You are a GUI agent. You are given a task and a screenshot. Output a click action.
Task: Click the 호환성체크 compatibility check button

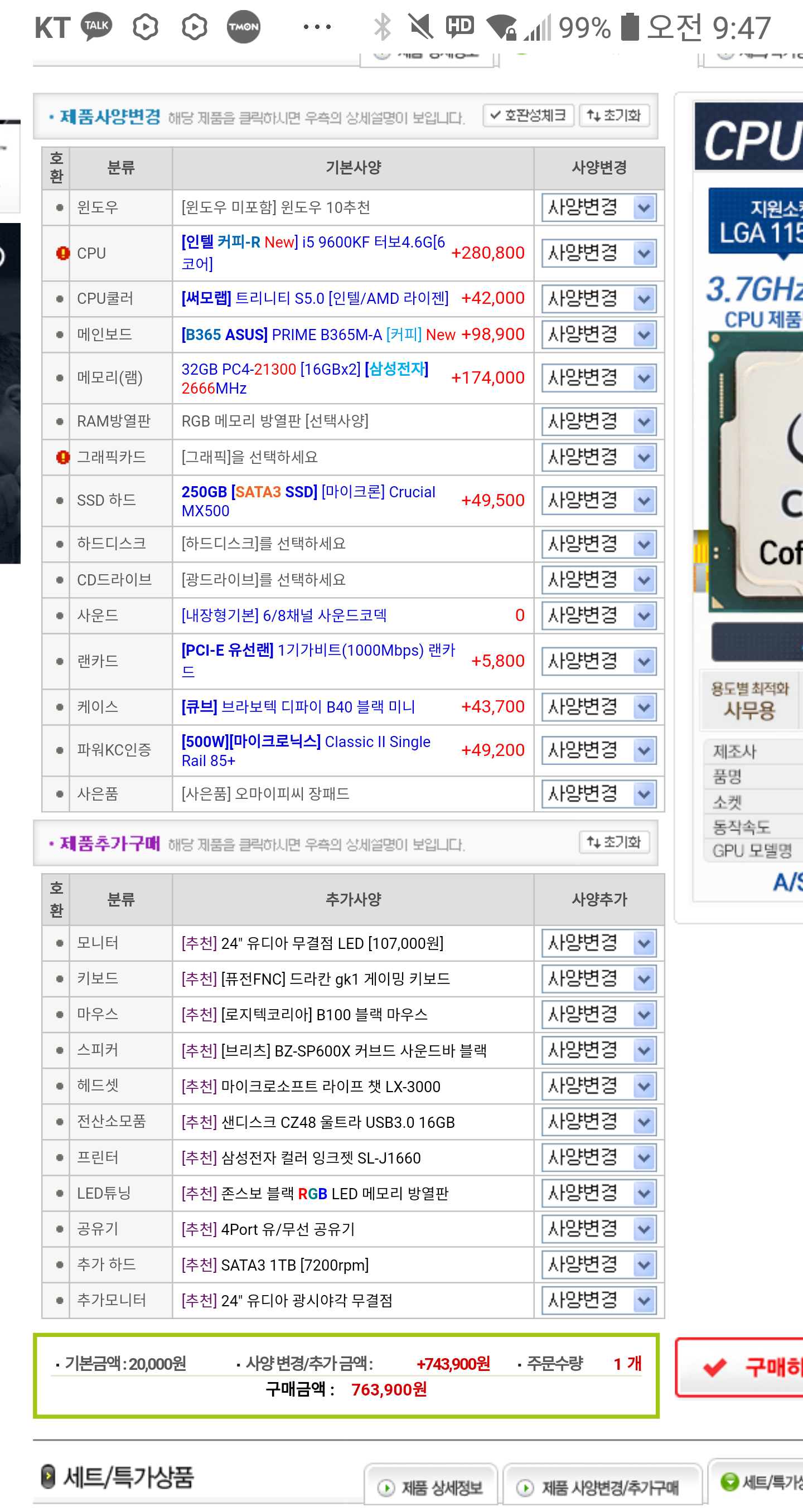pyautogui.click(x=528, y=115)
